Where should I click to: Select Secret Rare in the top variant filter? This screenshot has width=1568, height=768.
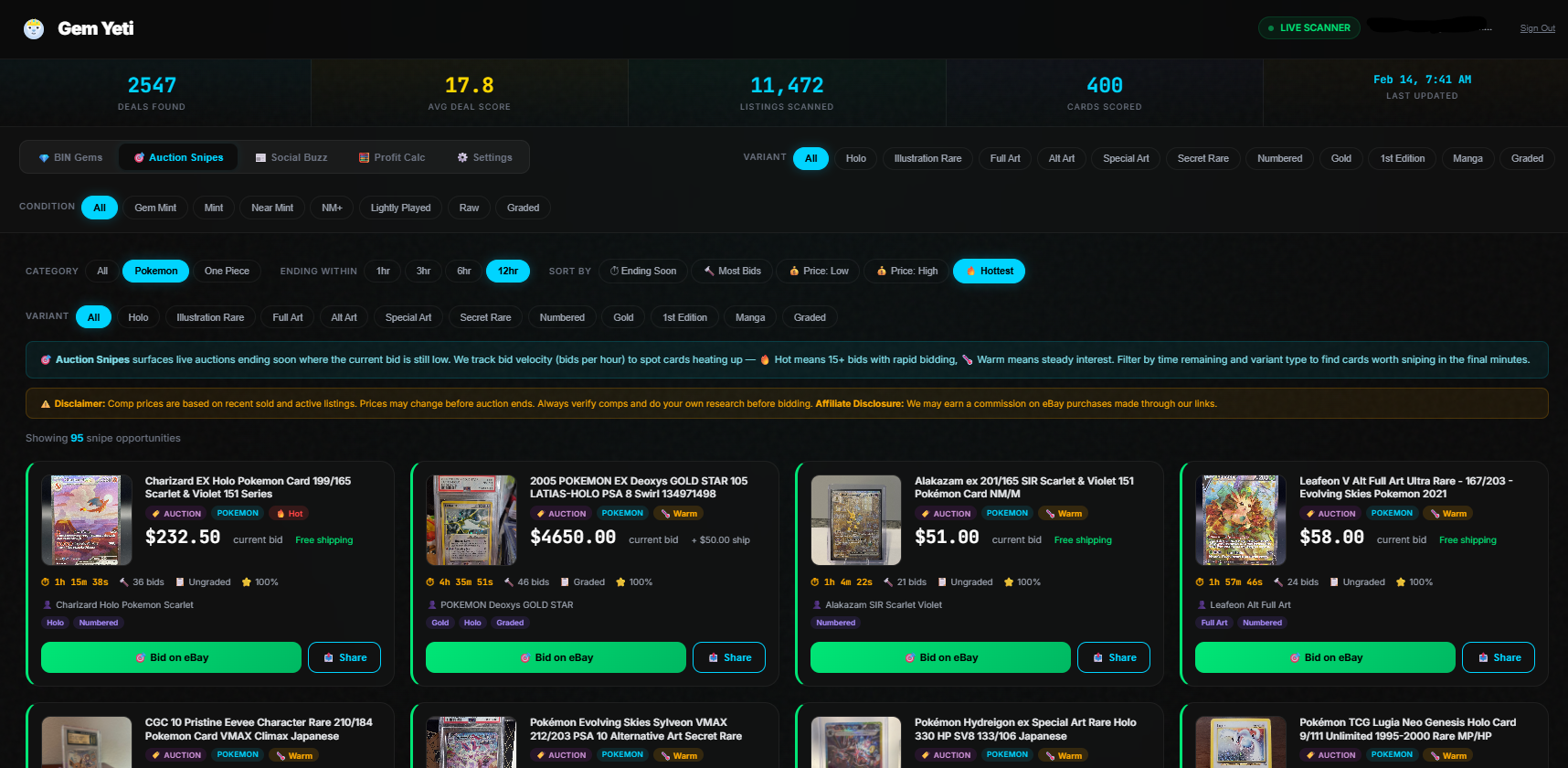(1202, 158)
